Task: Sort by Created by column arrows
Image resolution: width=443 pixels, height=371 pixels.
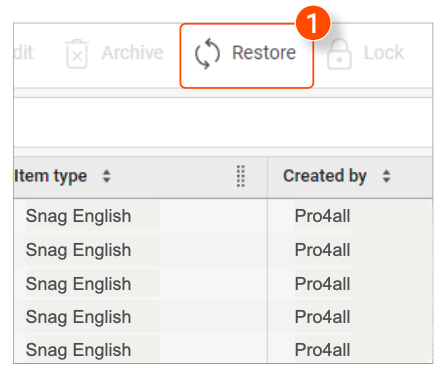Action: point(386,176)
